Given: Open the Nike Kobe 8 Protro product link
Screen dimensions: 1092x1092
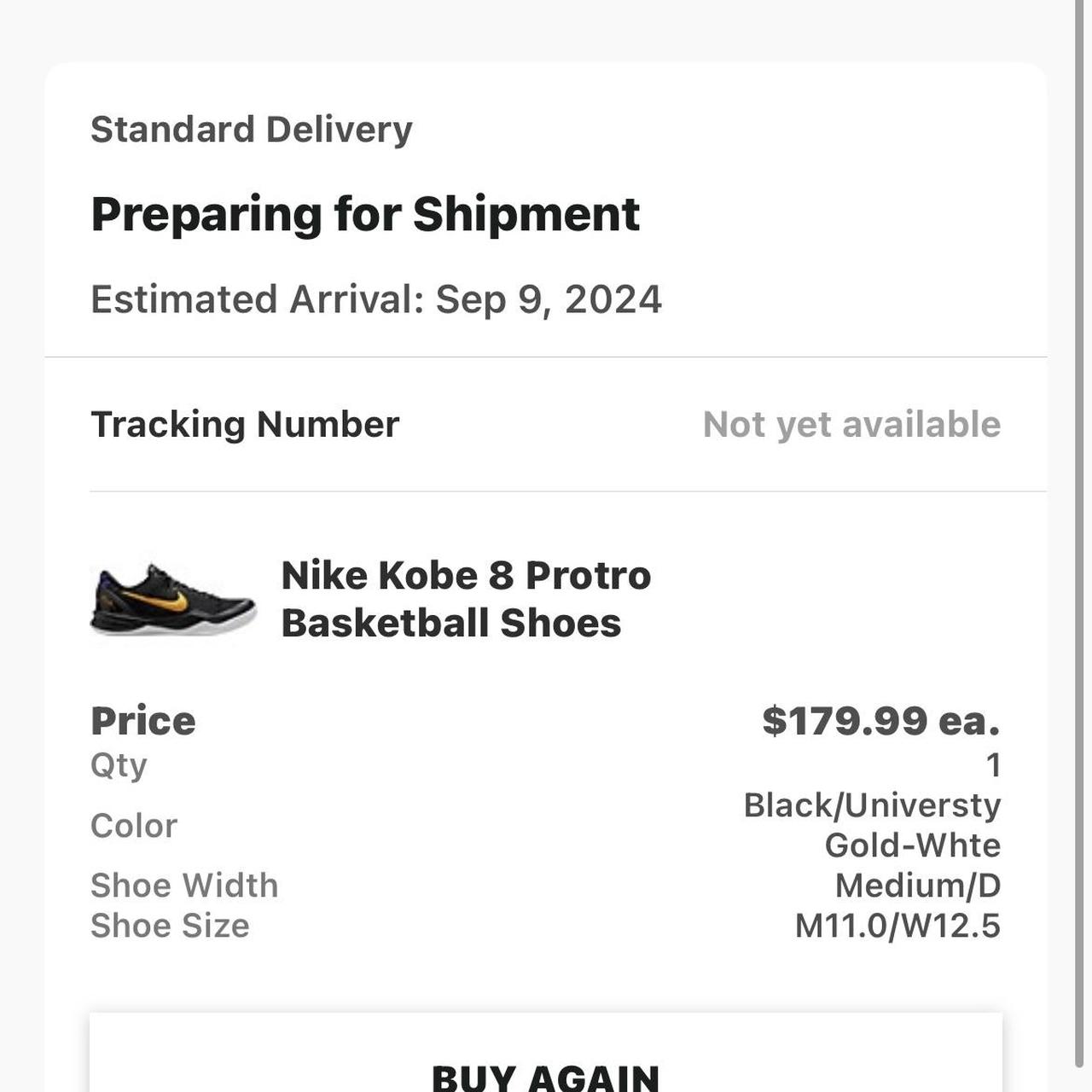Looking at the screenshot, I should pyautogui.click(x=466, y=597).
